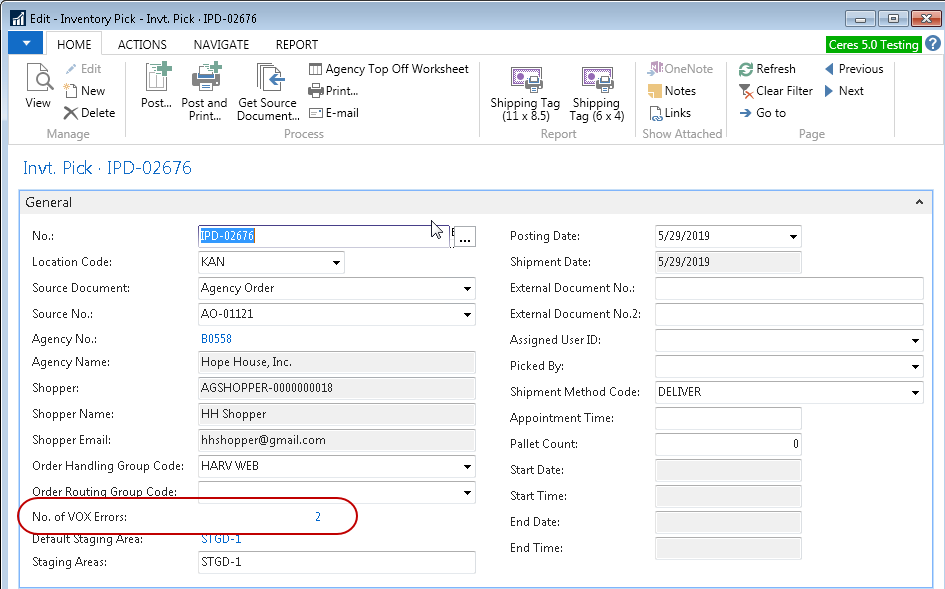Print Shipping Tag (6 x 4)
The width and height of the screenshot is (945, 589).
point(596,80)
